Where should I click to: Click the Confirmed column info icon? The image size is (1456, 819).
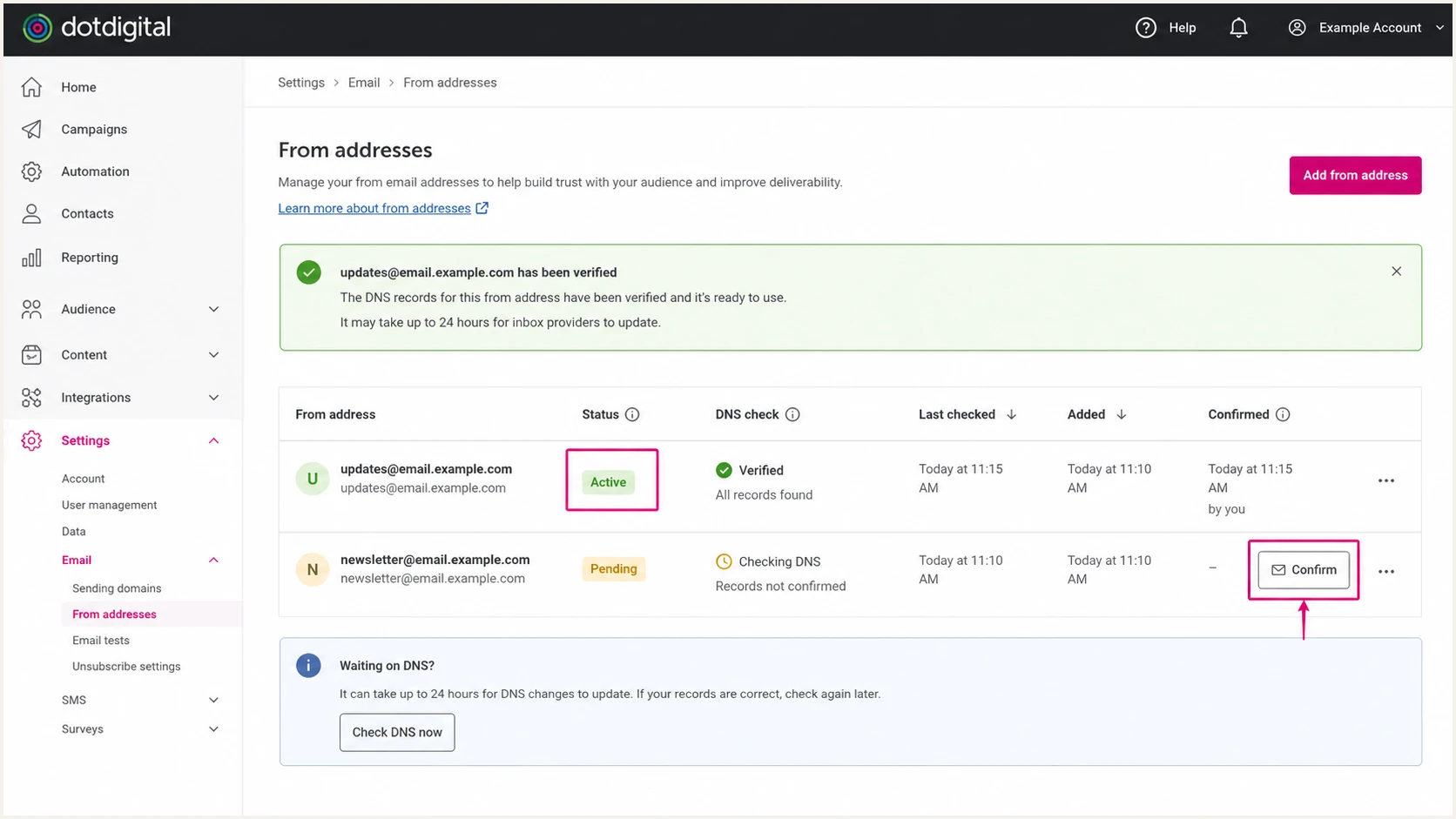point(1283,414)
